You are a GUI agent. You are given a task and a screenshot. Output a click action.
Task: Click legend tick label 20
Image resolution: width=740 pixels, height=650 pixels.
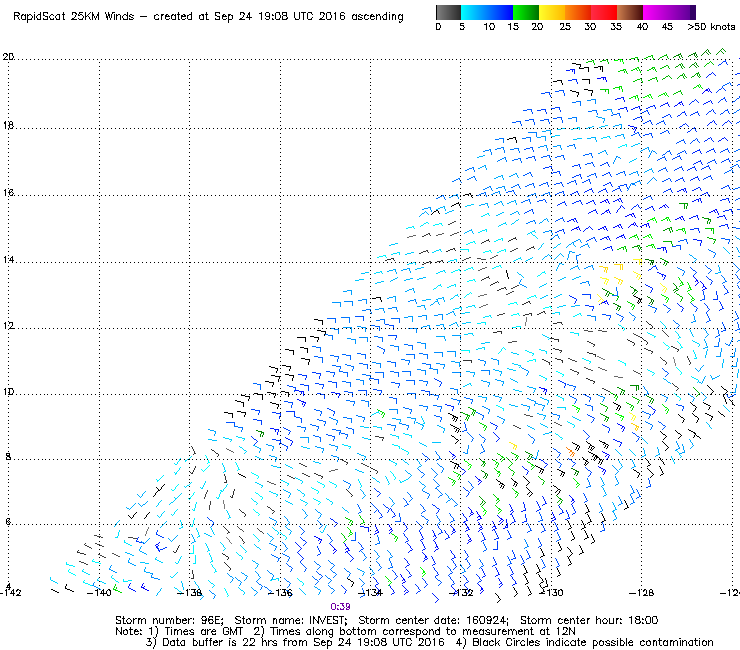pos(537,27)
